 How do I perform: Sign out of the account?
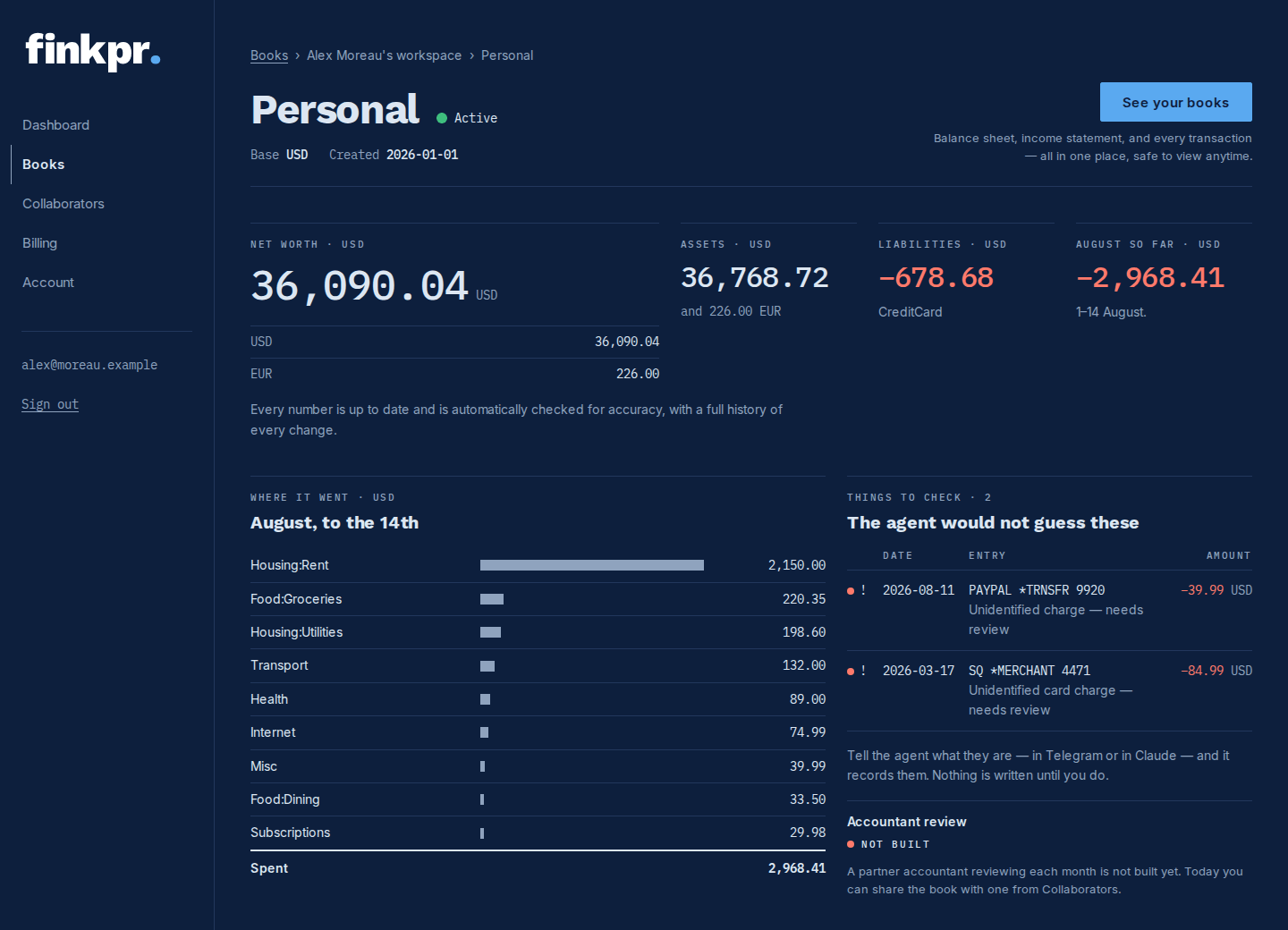(50, 404)
